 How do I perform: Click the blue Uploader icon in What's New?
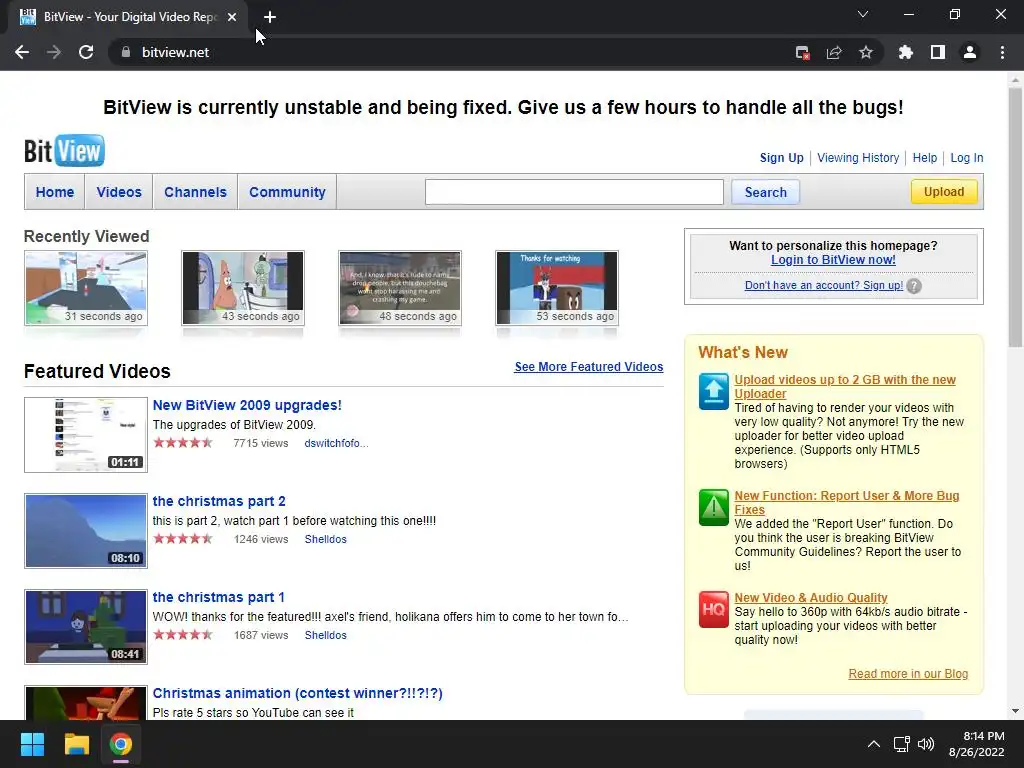(x=714, y=391)
